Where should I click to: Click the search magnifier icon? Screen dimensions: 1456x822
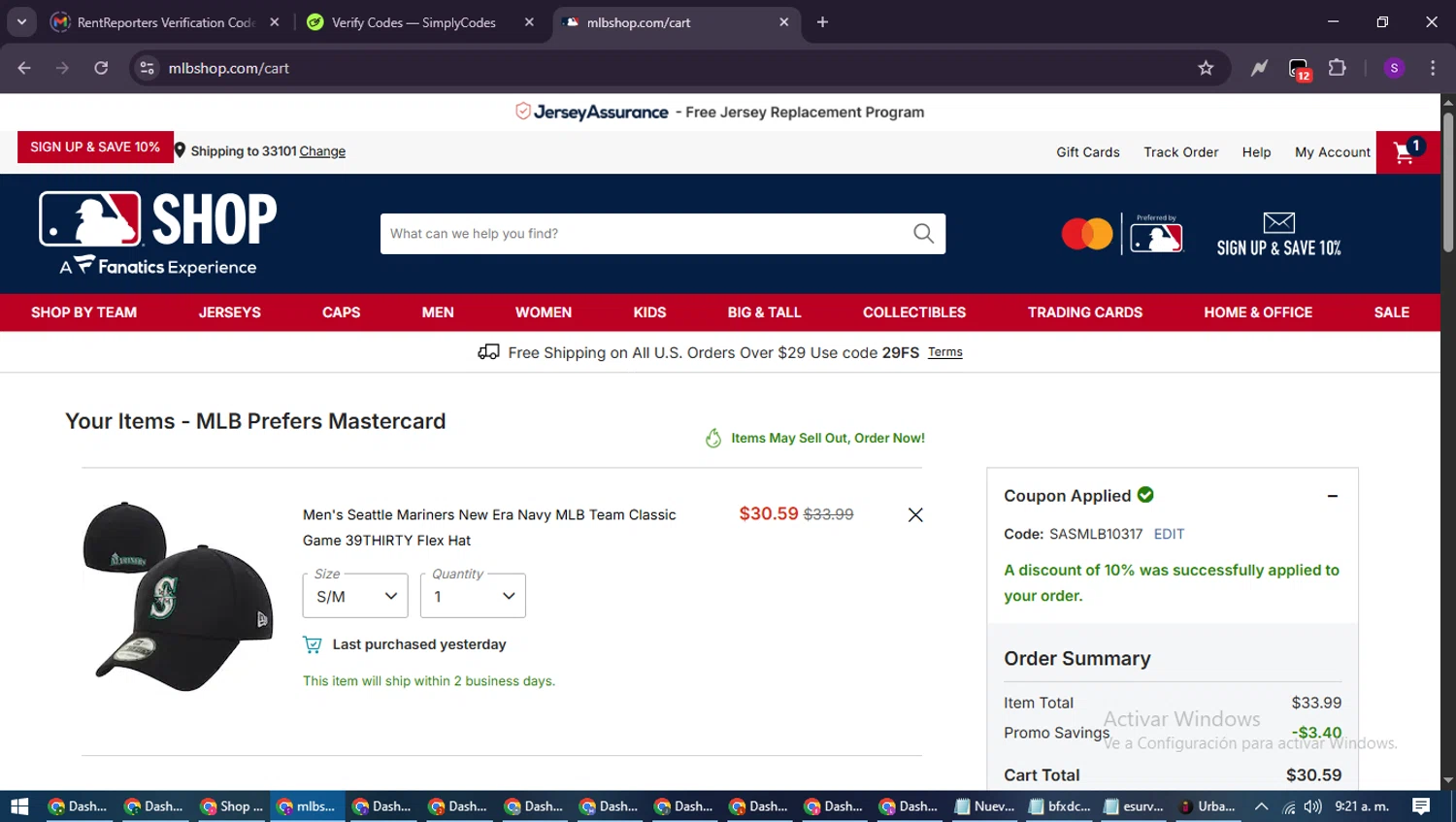pyautogui.click(x=923, y=234)
